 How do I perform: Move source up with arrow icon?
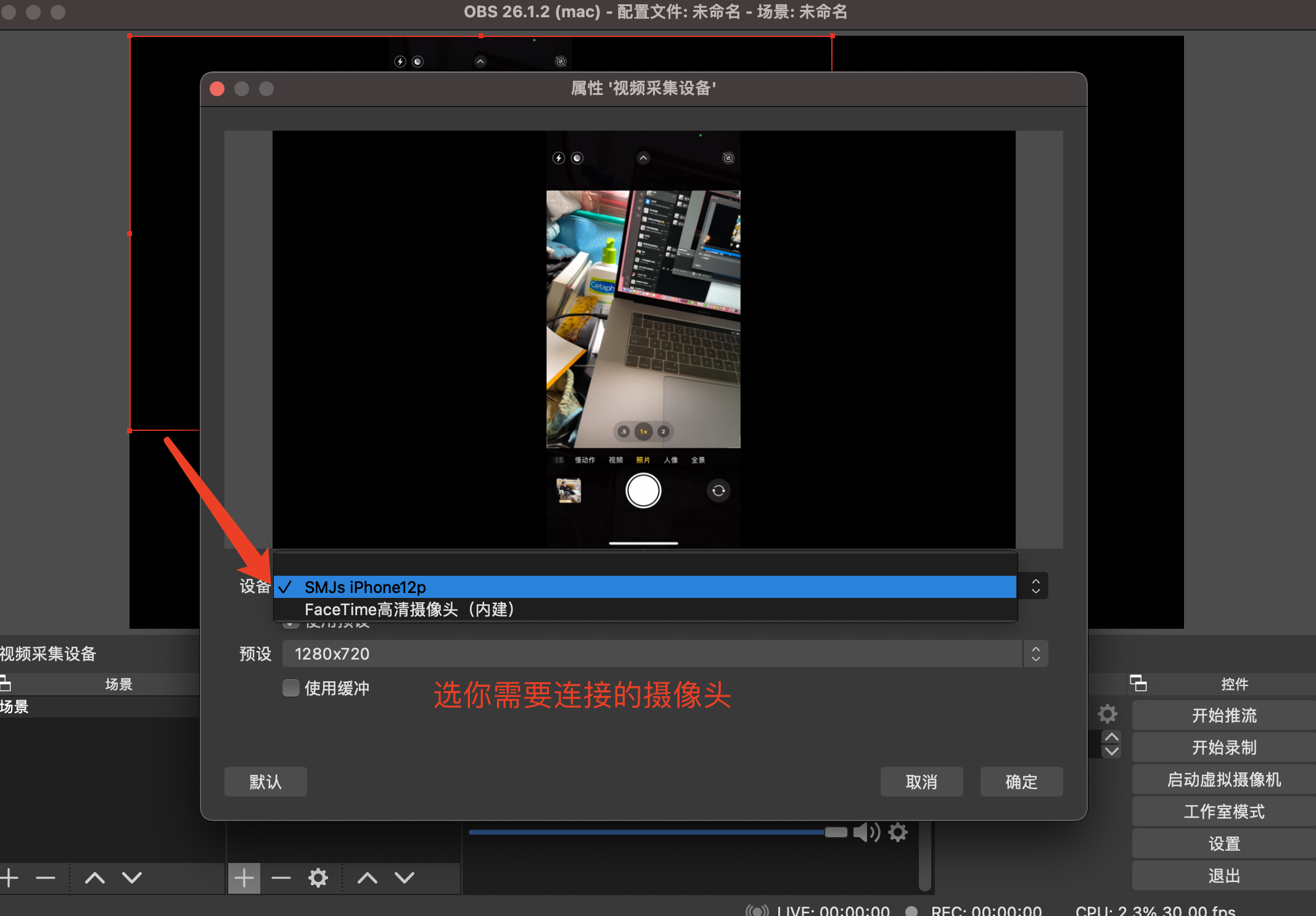[x=368, y=878]
